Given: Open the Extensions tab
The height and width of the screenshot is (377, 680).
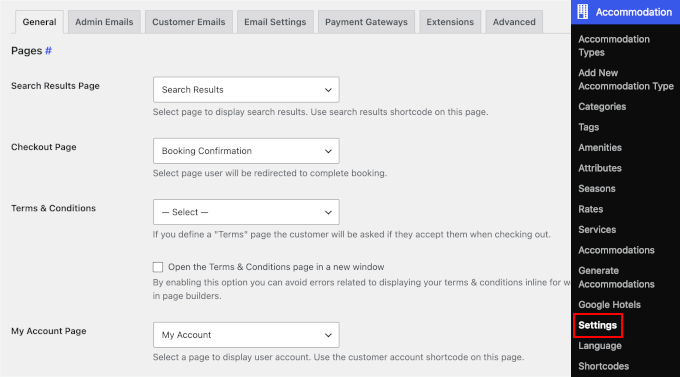Looking at the screenshot, I should (450, 22).
